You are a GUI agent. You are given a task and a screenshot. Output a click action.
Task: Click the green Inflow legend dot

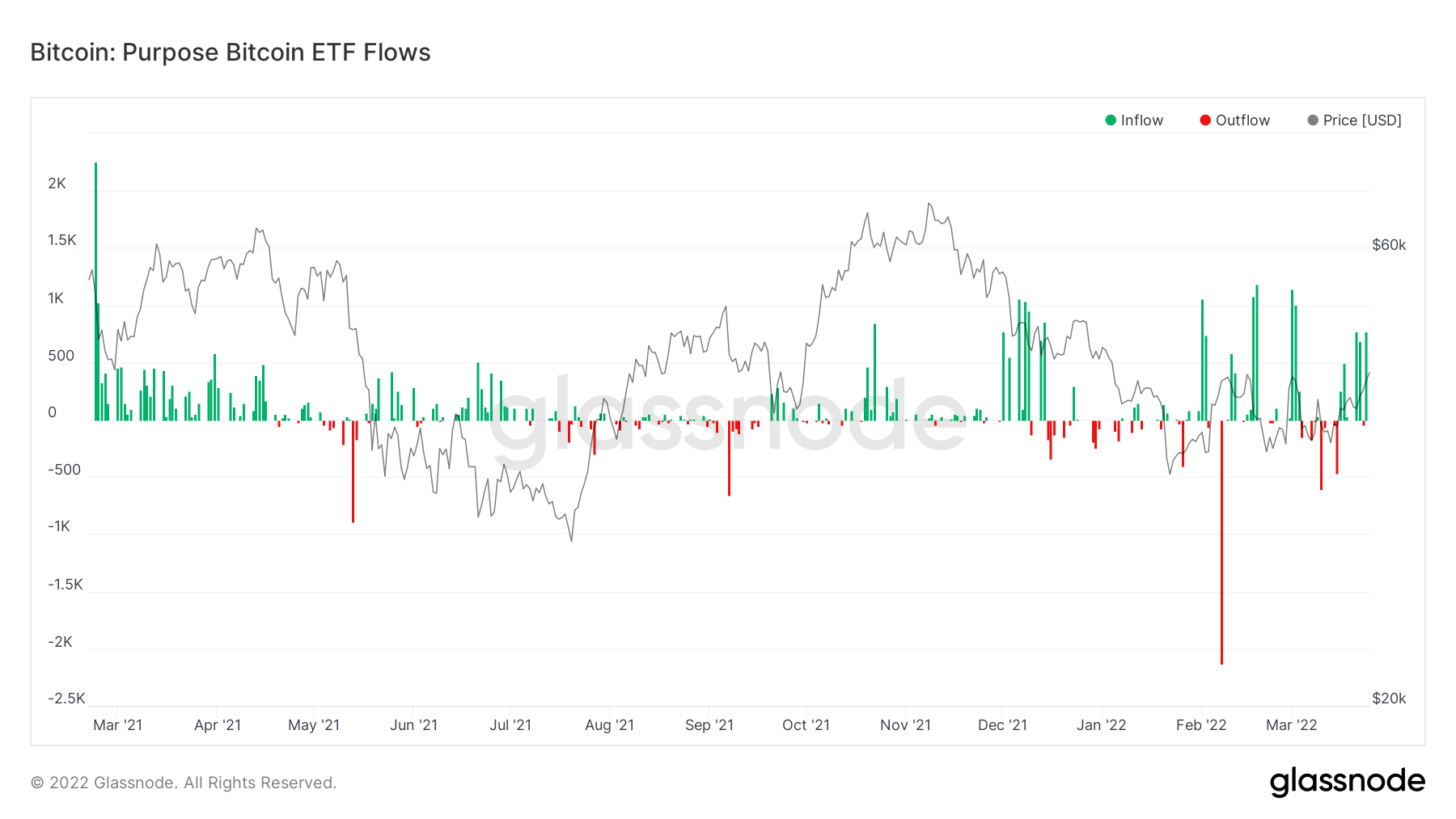pos(1111,120)
